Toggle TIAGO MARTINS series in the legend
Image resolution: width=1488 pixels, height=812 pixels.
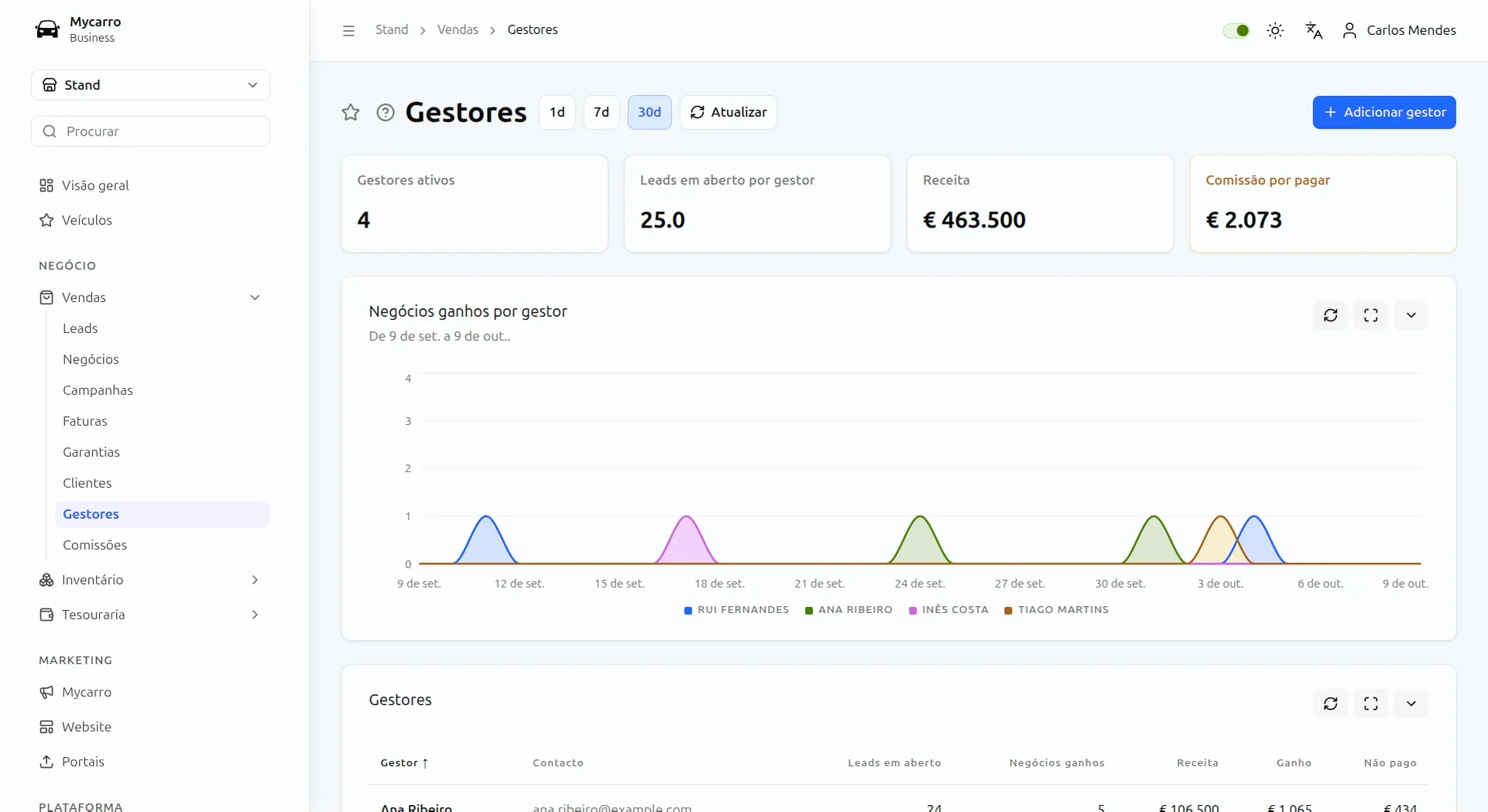1056,610
